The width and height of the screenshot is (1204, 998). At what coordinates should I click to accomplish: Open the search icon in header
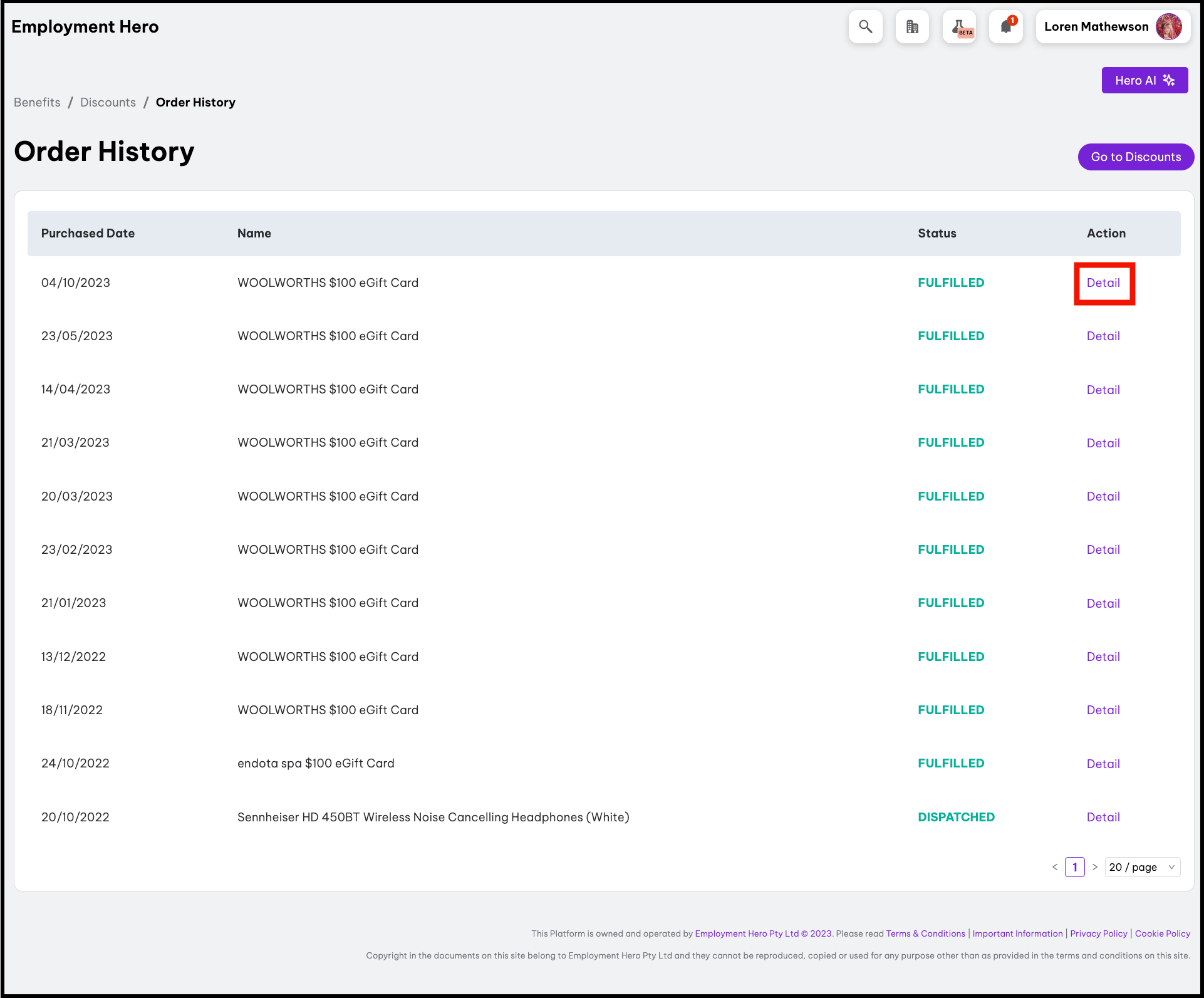pos(866,27)
